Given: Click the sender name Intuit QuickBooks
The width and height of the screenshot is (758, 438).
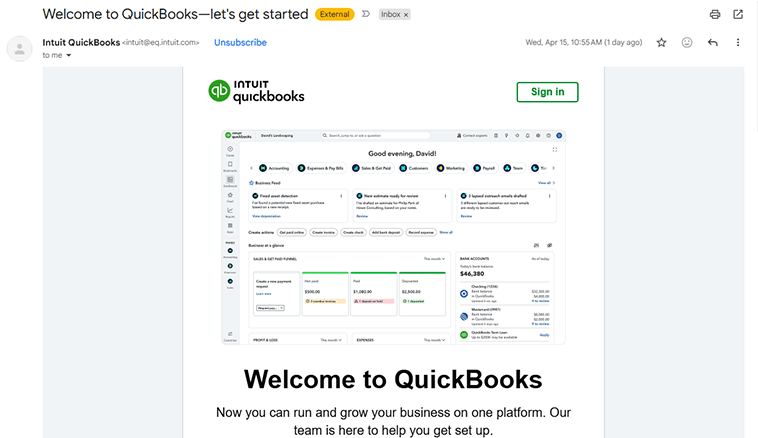Looking at the screenshot, I should [81, 43].
